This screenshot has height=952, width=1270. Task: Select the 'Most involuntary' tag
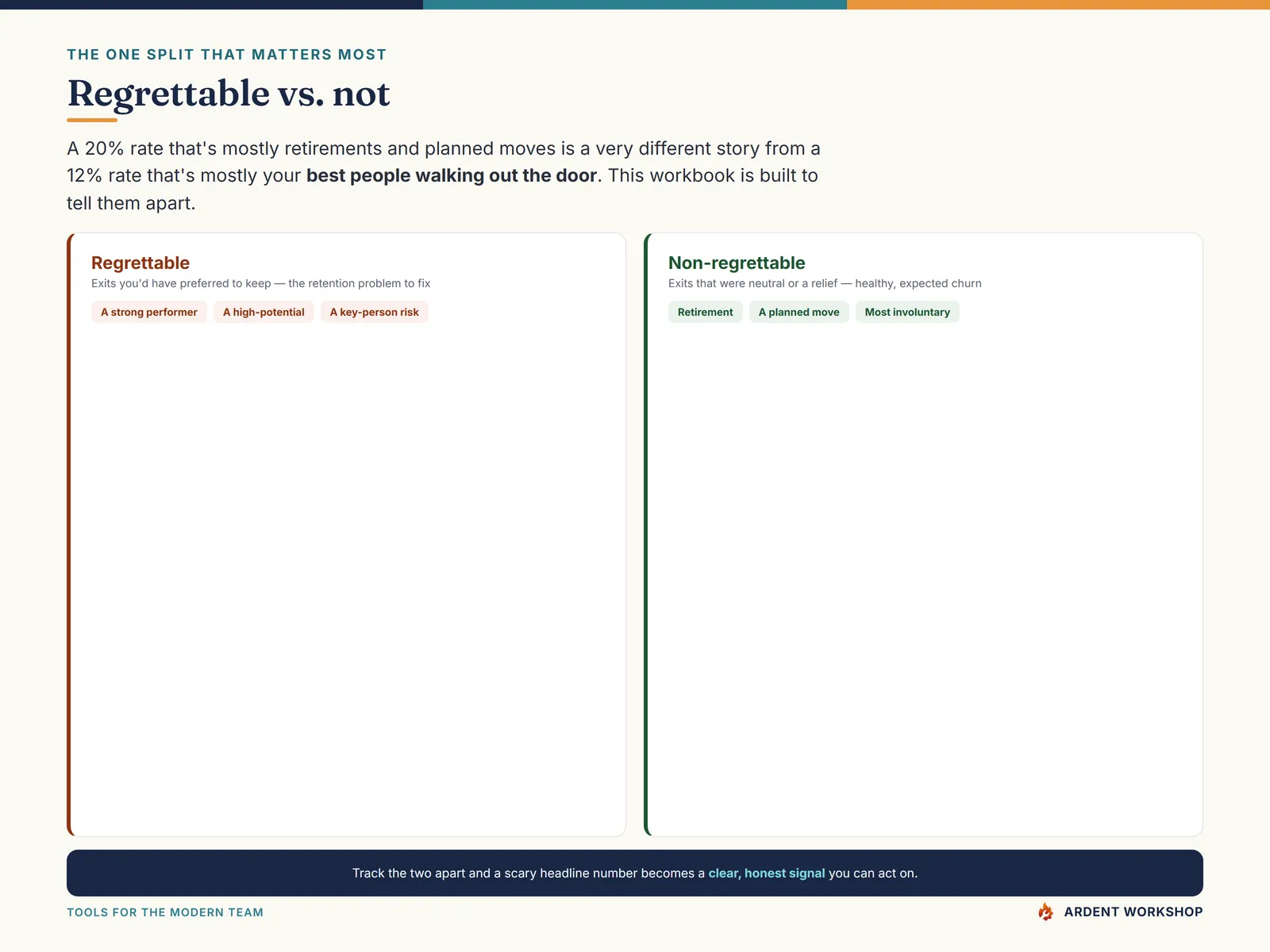(907, 312)
